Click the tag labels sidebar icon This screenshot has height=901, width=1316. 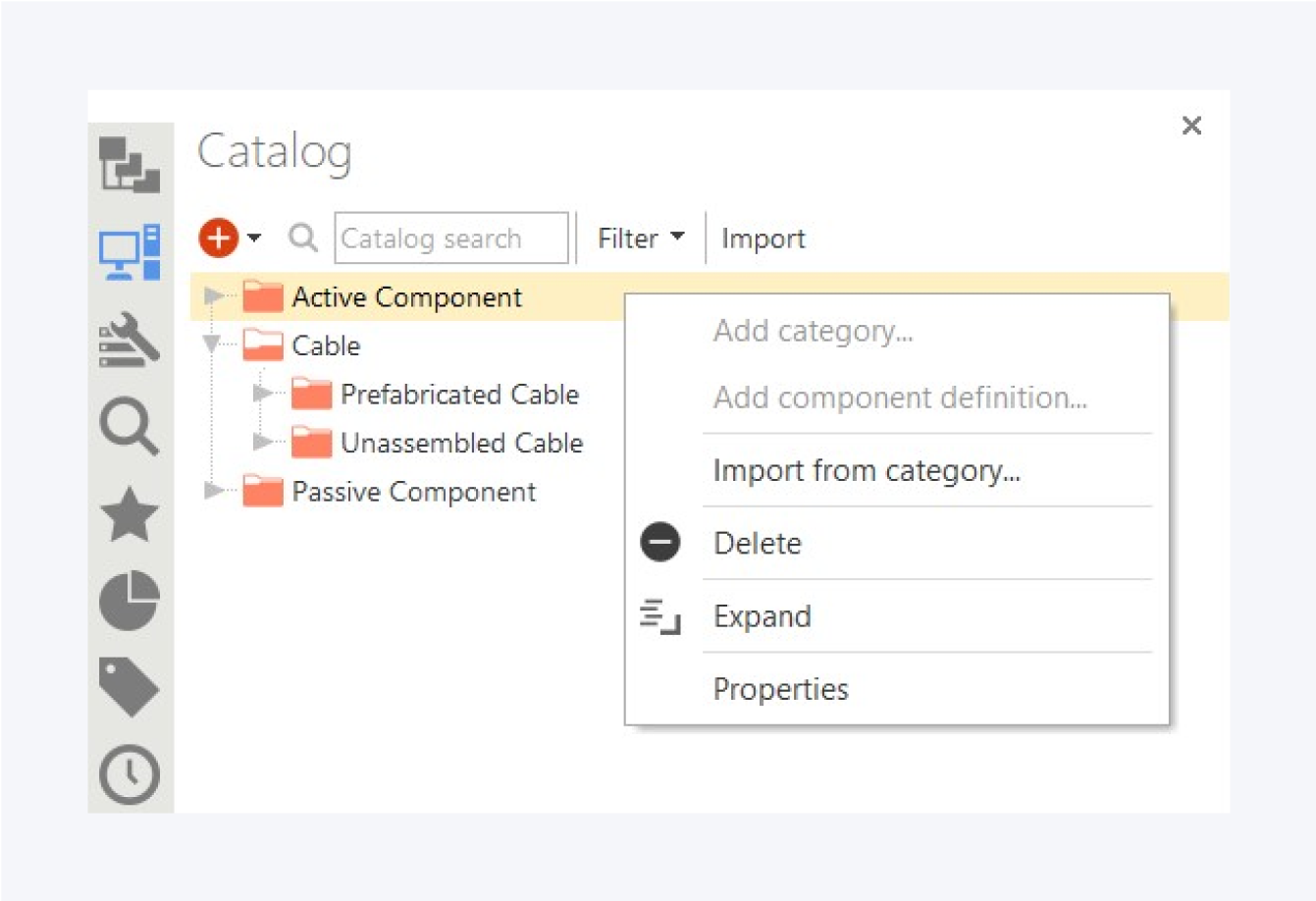pos(130,687)
